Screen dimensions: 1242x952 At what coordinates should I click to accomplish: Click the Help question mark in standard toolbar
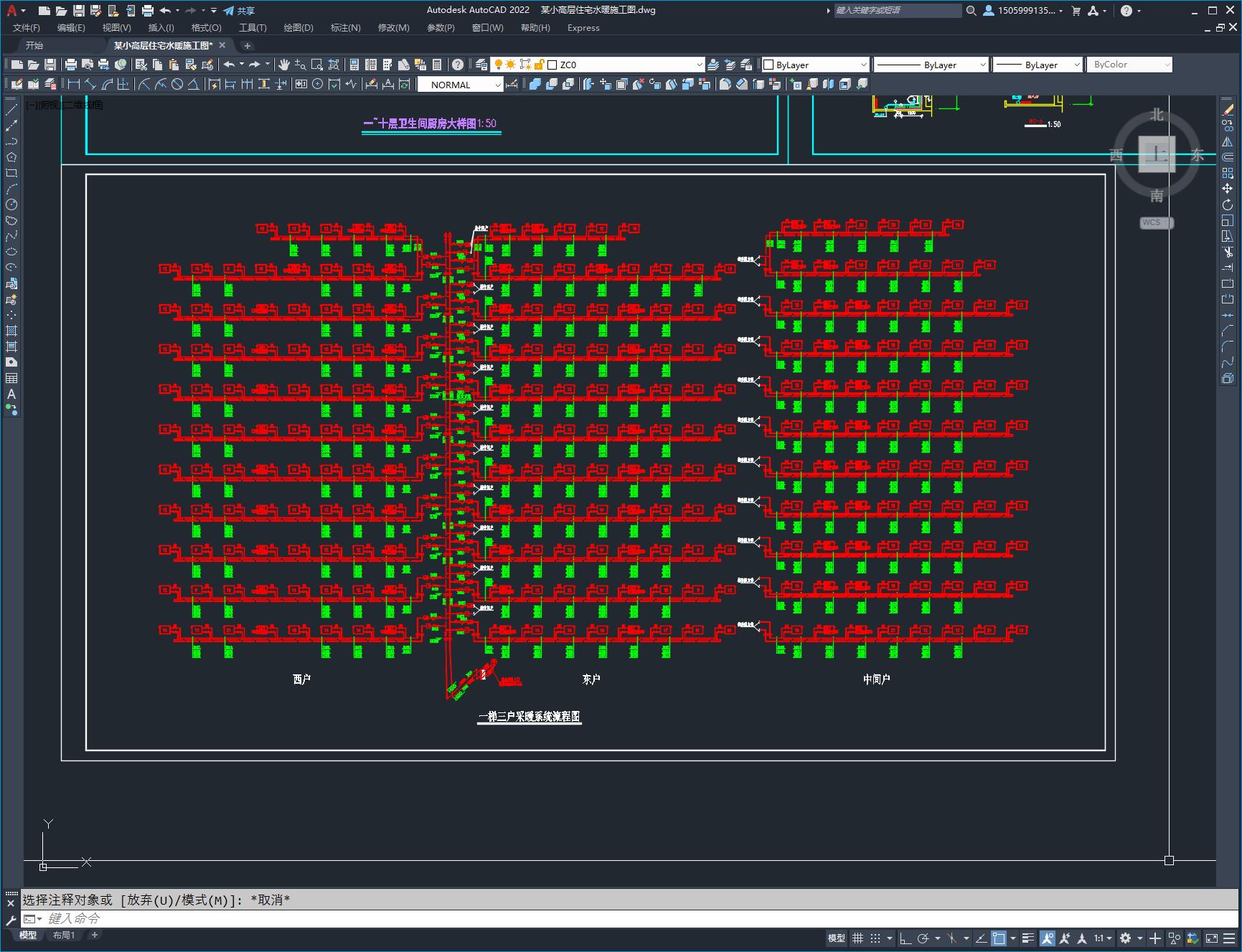click(458, 65)
